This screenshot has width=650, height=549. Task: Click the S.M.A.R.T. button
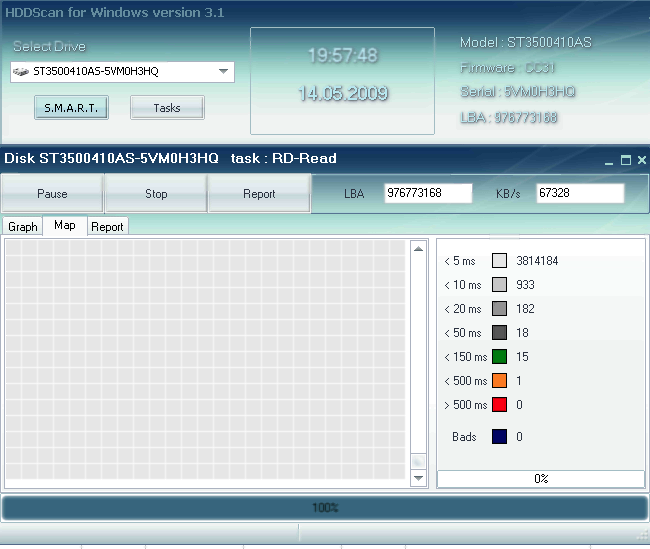71,108
